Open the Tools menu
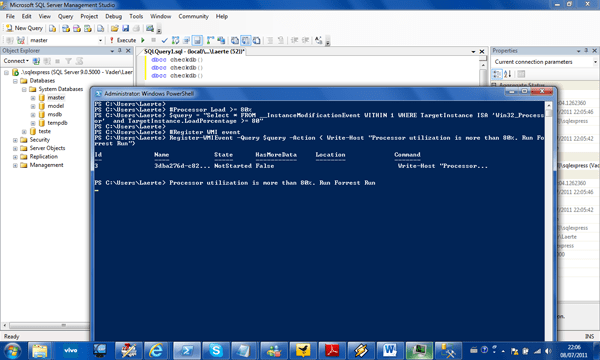Screen dimensions: 600x360 (x=136, y=16)
